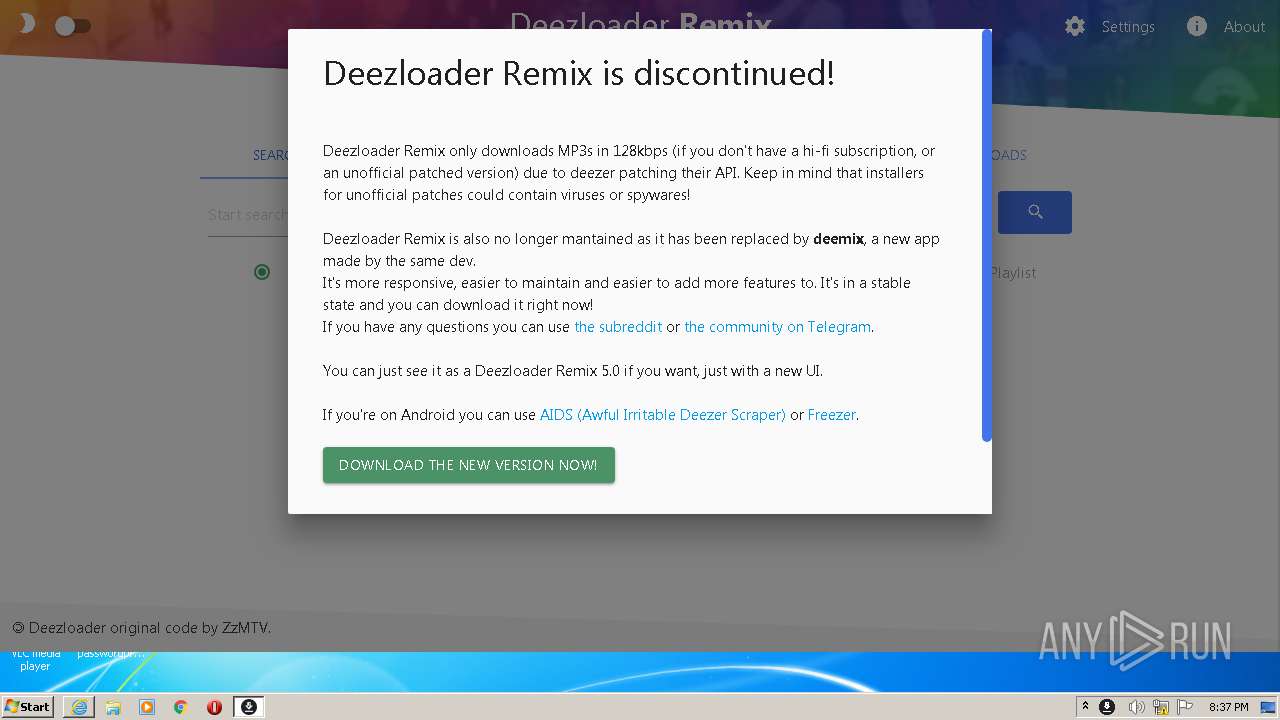Open Windows Media Player taskbar icon
Screen dimensions: 1280x720
click(147, 707)
